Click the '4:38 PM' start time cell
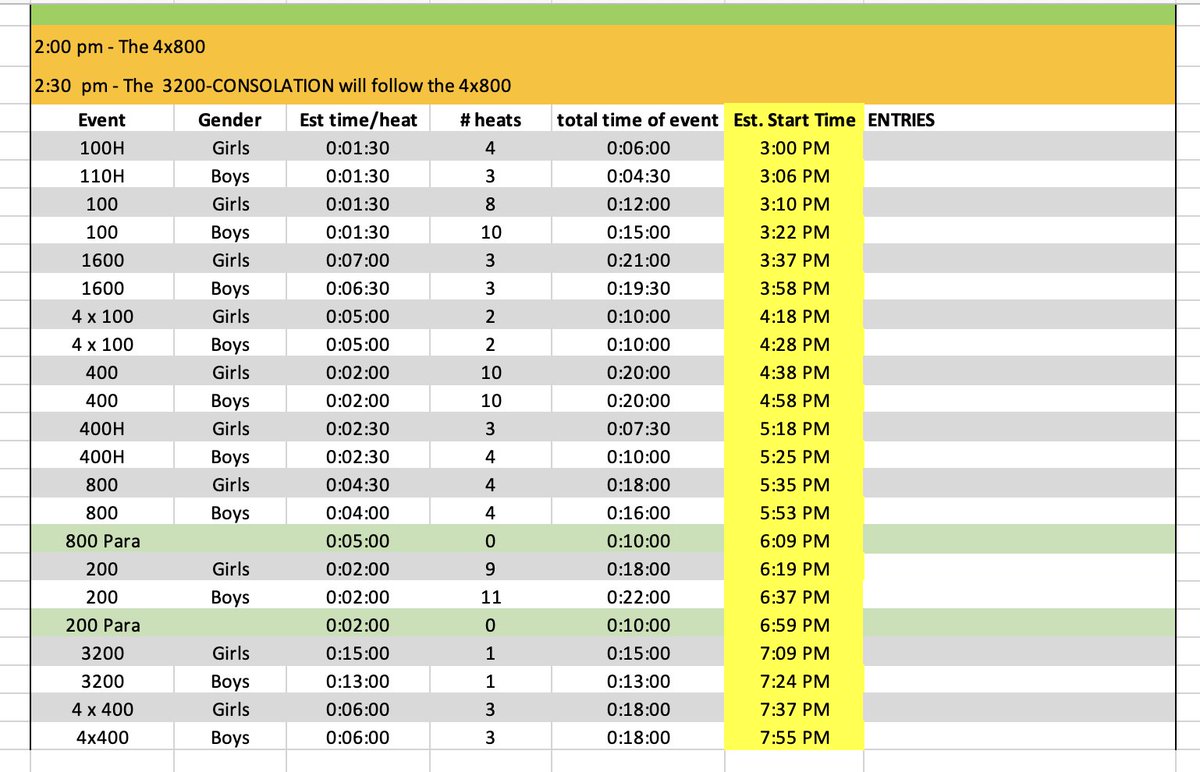 794,372
